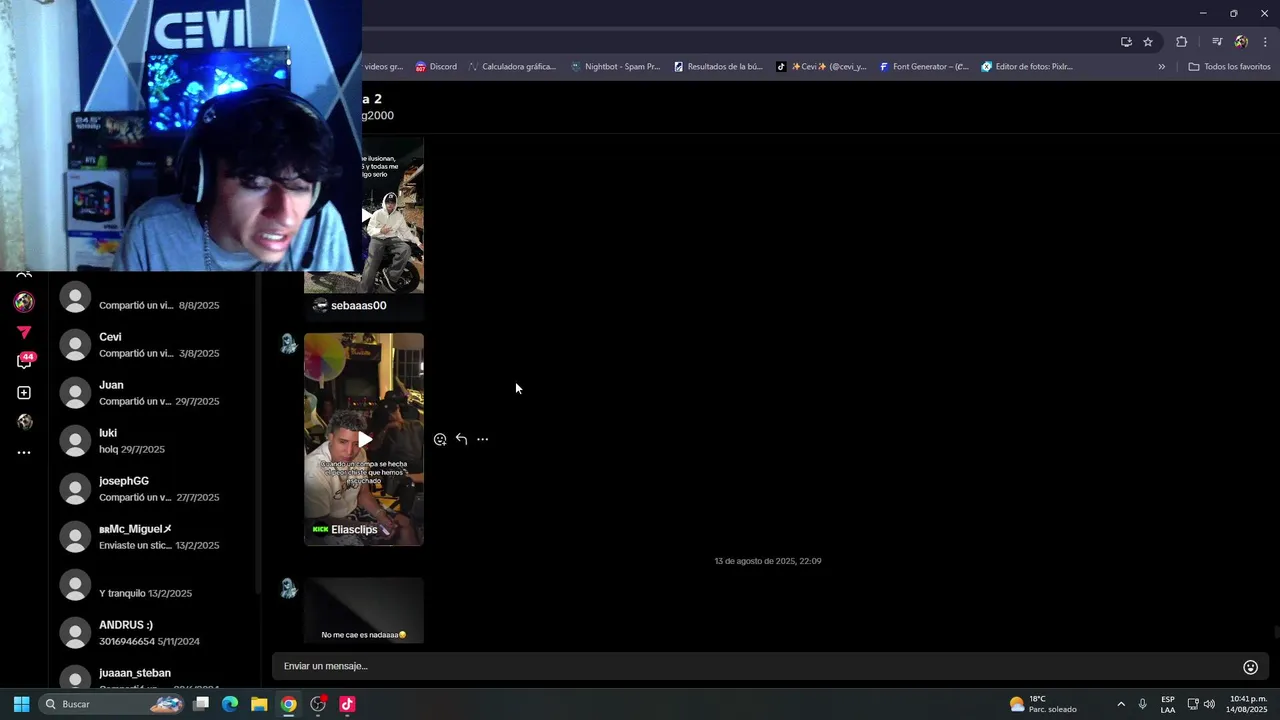Open the 'Resultados de la bú...' bookmark
The image size is (1280, 720).
point(718,67)
